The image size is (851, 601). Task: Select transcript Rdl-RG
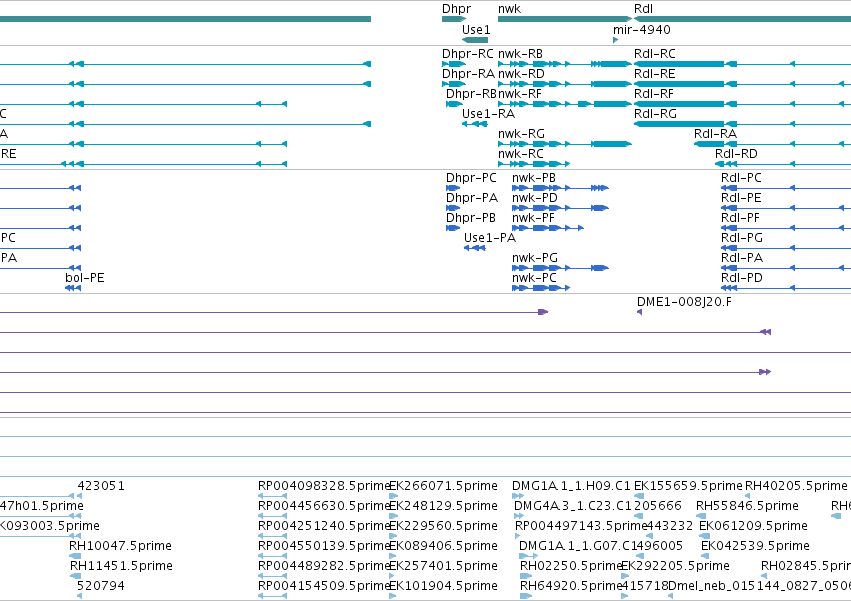pyautogui.click(x=742, y=124)
